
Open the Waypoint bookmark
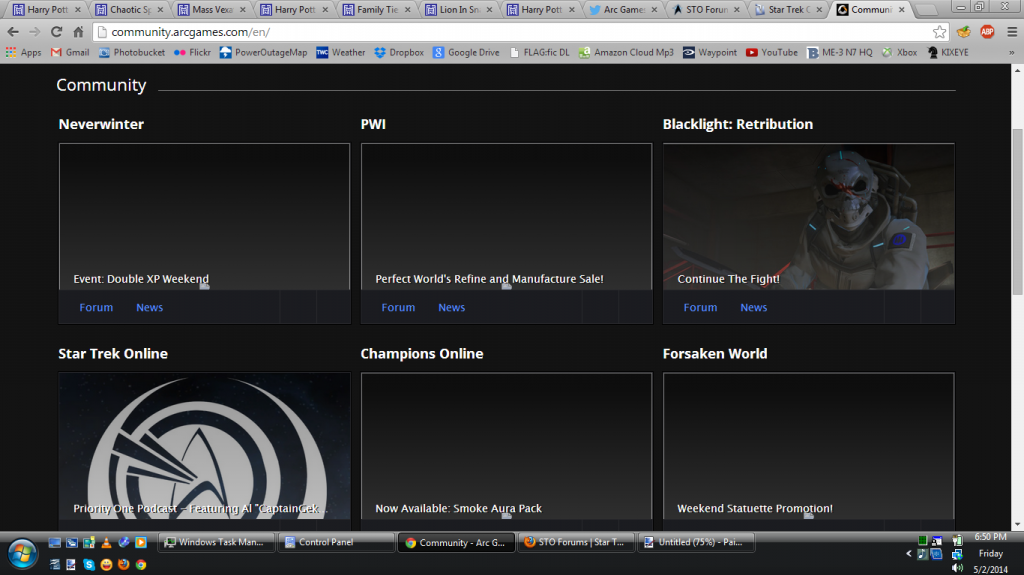(x=710, y=52)
